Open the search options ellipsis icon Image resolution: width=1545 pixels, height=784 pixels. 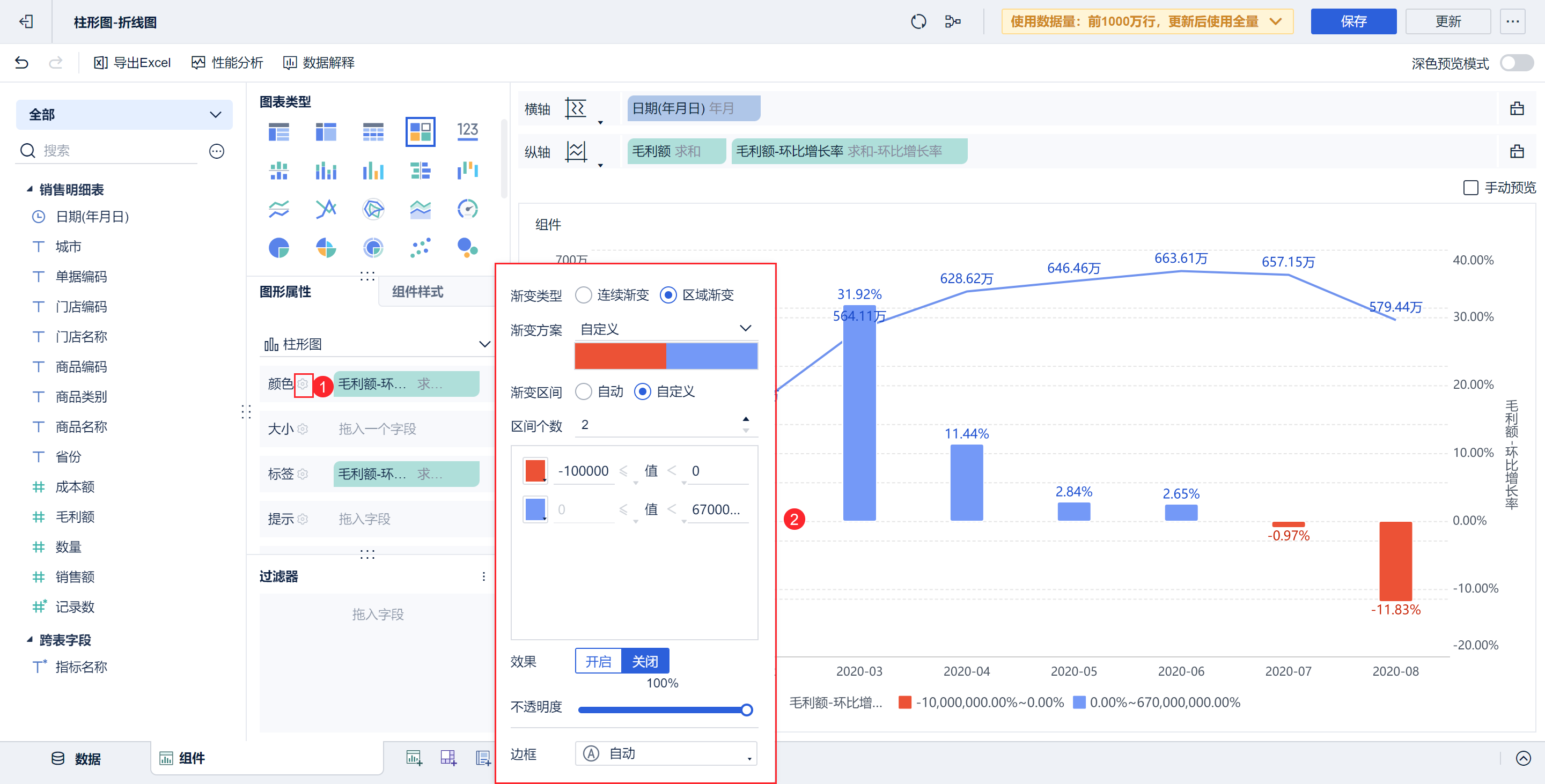(217, 151)
